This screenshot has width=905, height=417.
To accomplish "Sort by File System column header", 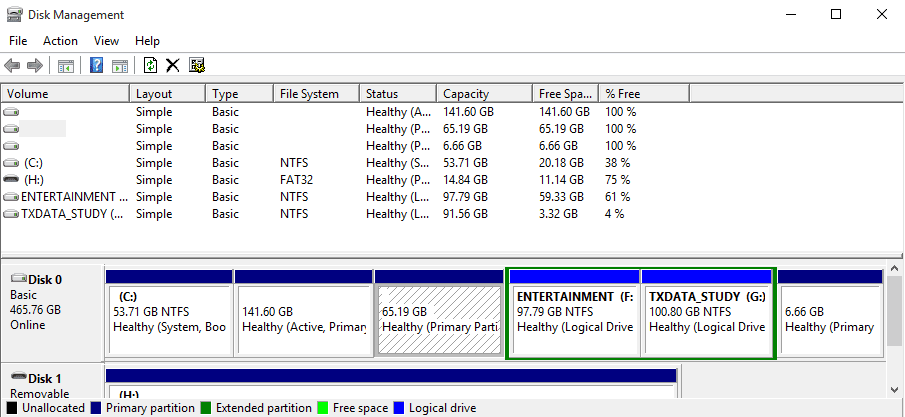I will [316, 94].
